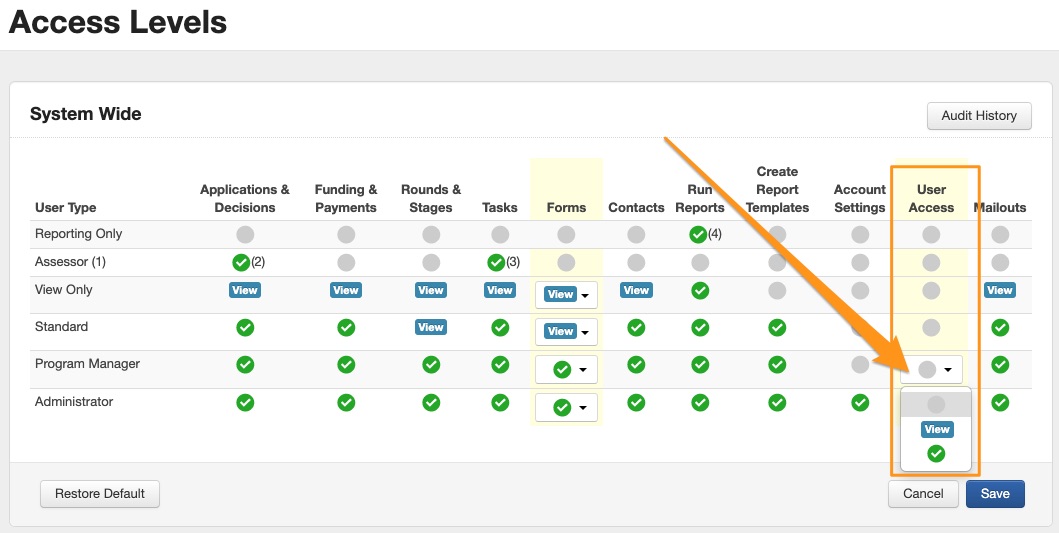Expand Standard Forms dropdown
This screenshot has width=1059, height=533.
pyautogui.click(x=566, y=331)
